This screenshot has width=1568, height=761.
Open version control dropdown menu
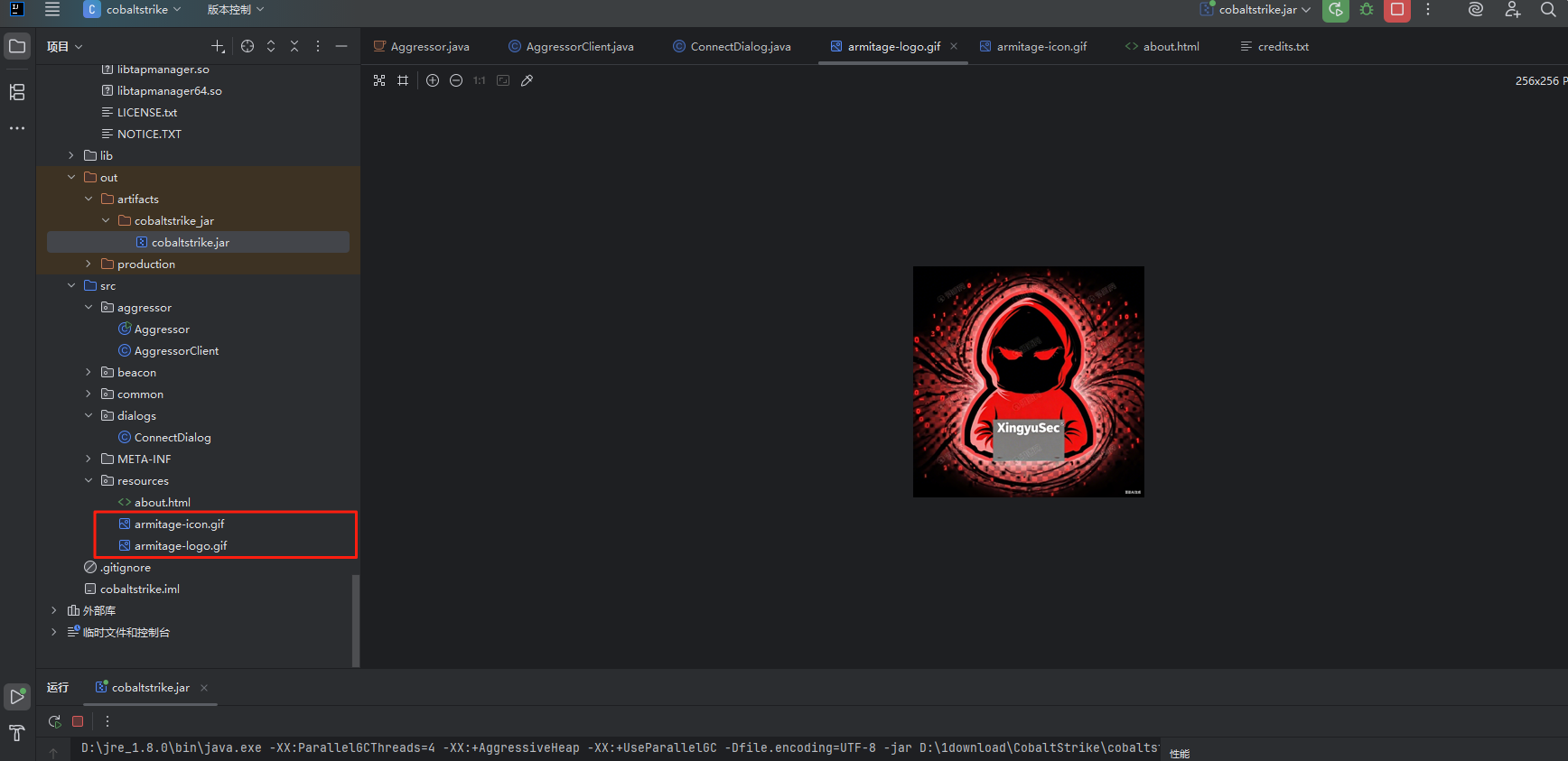tap(236, 10)
